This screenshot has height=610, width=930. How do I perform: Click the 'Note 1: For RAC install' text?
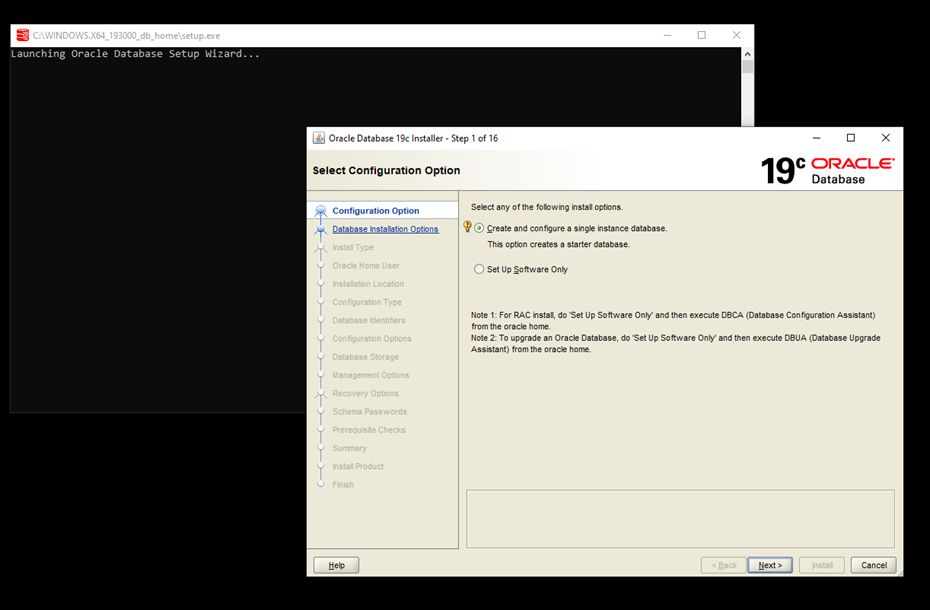coord(673,320)
